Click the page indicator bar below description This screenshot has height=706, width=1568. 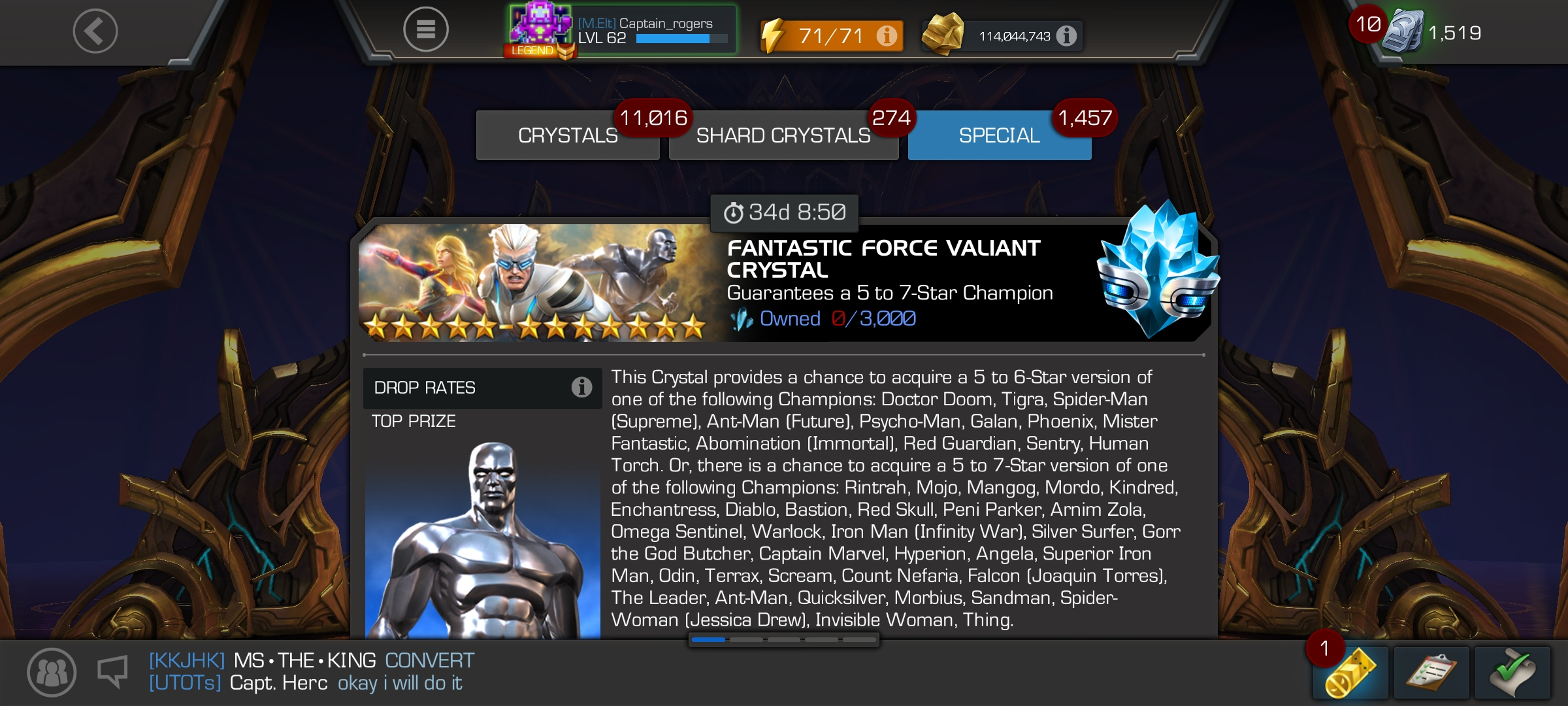pos(784,640)
